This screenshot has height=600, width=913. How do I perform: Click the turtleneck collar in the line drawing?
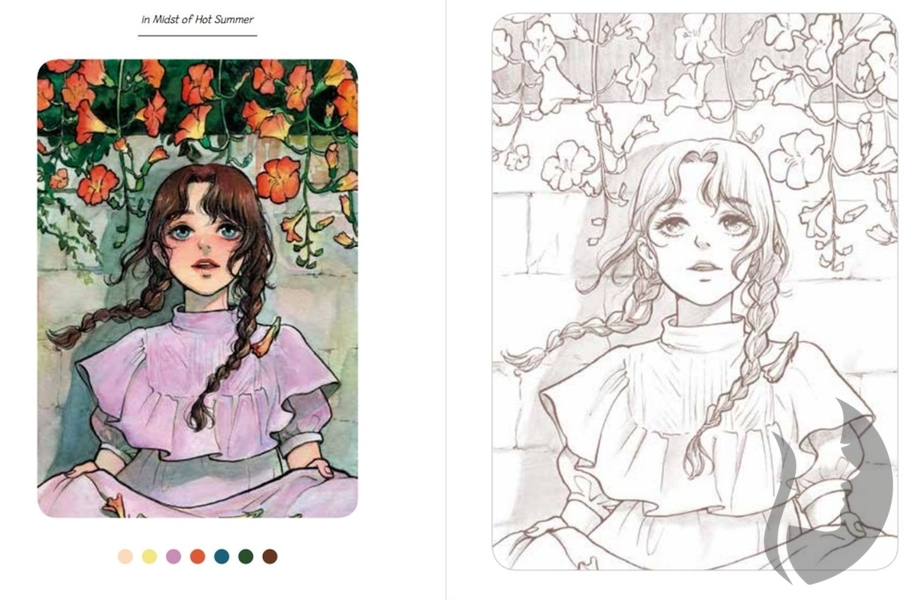point(703,333)
